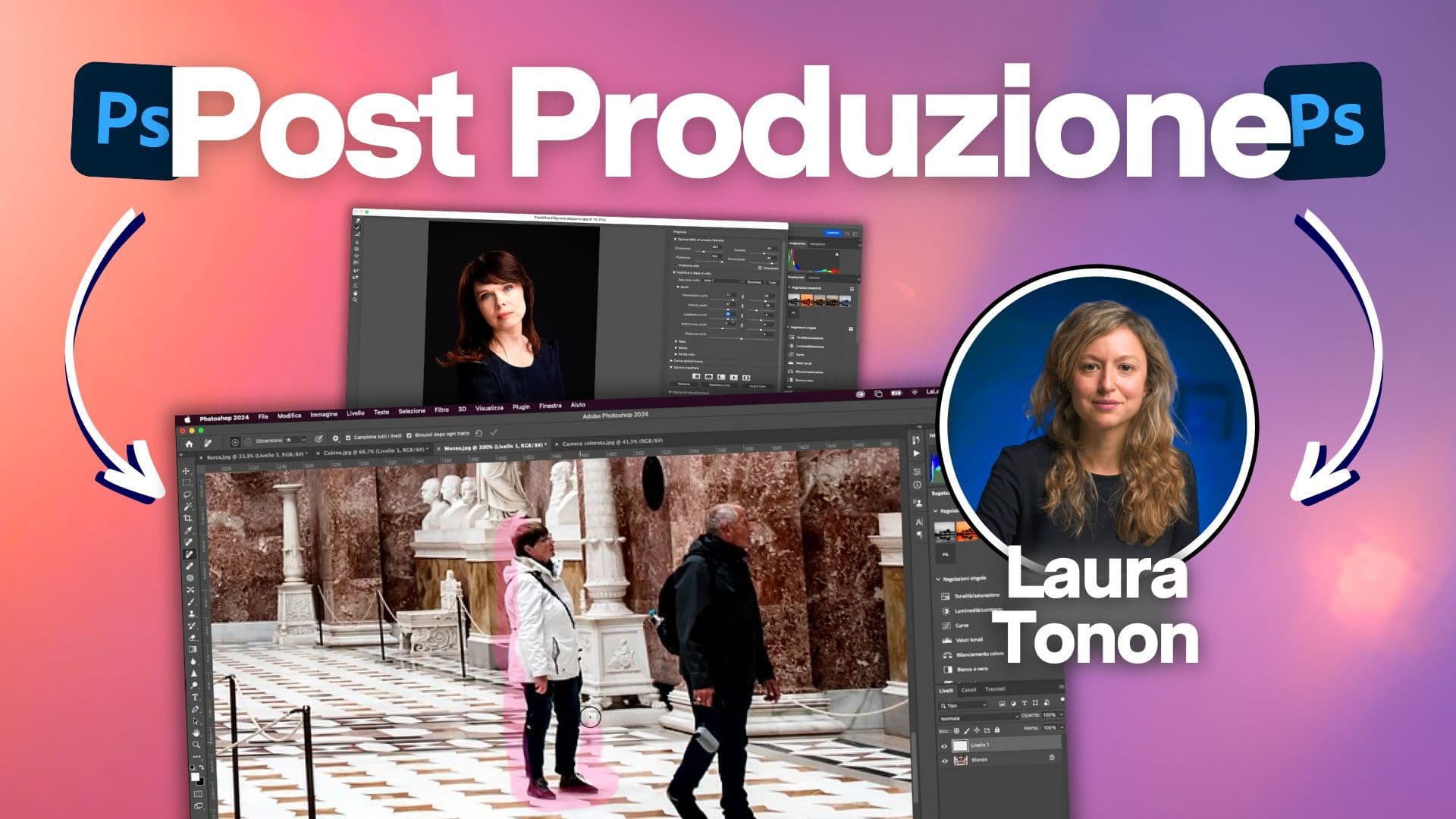Screen dimensions: 1456x819
Task: Open the Immagine menu
Action: pyautogui.click(x=324, y=414)
